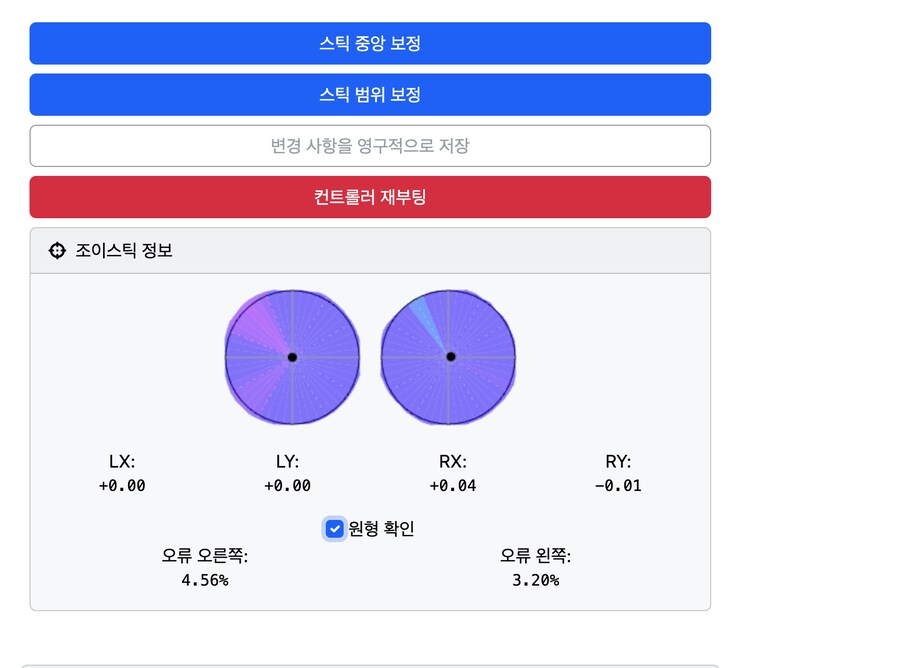Click the center dot of the right stick circle

[449, 356]
